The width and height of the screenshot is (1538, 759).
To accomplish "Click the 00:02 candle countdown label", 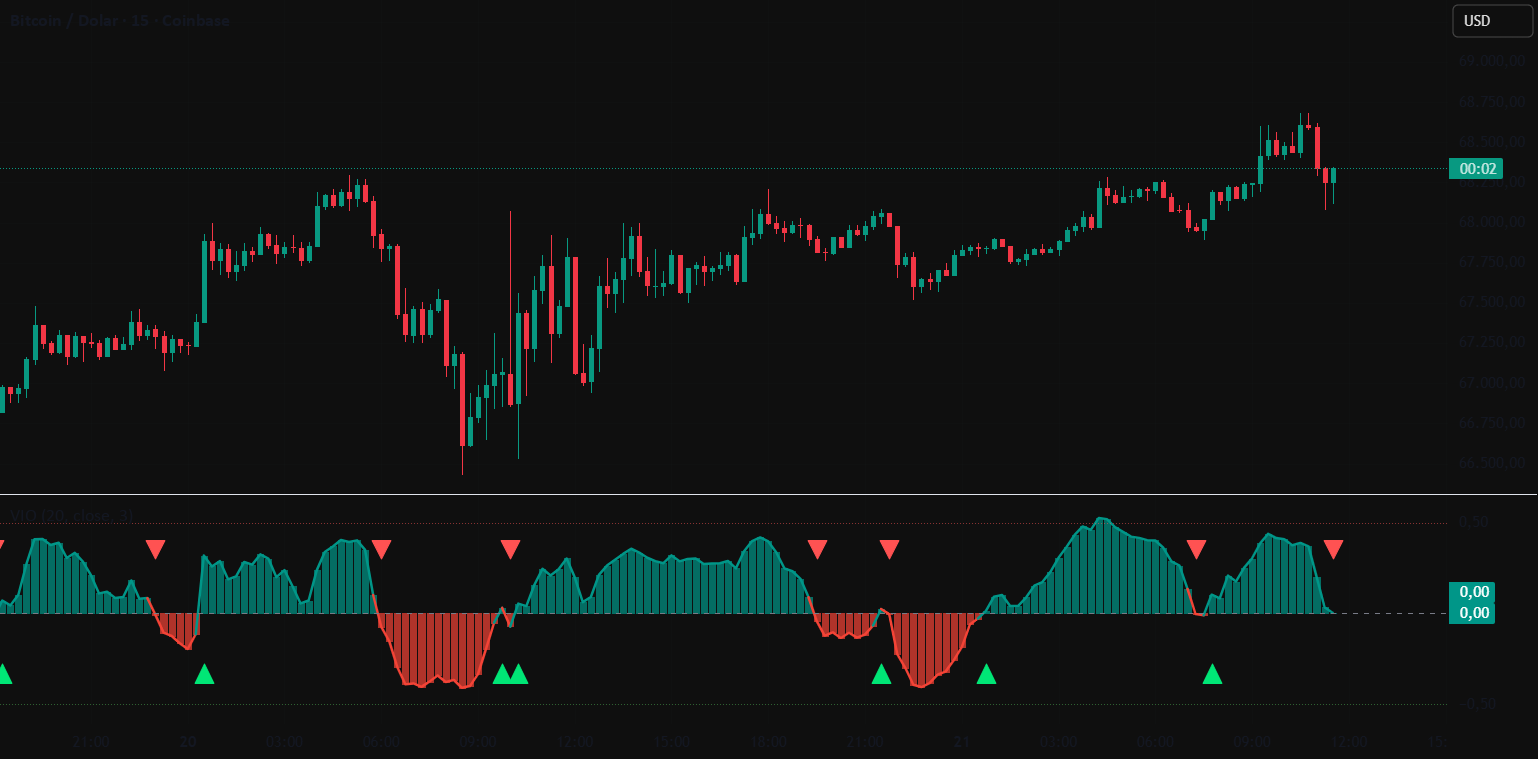I will tap(1475, 169).
